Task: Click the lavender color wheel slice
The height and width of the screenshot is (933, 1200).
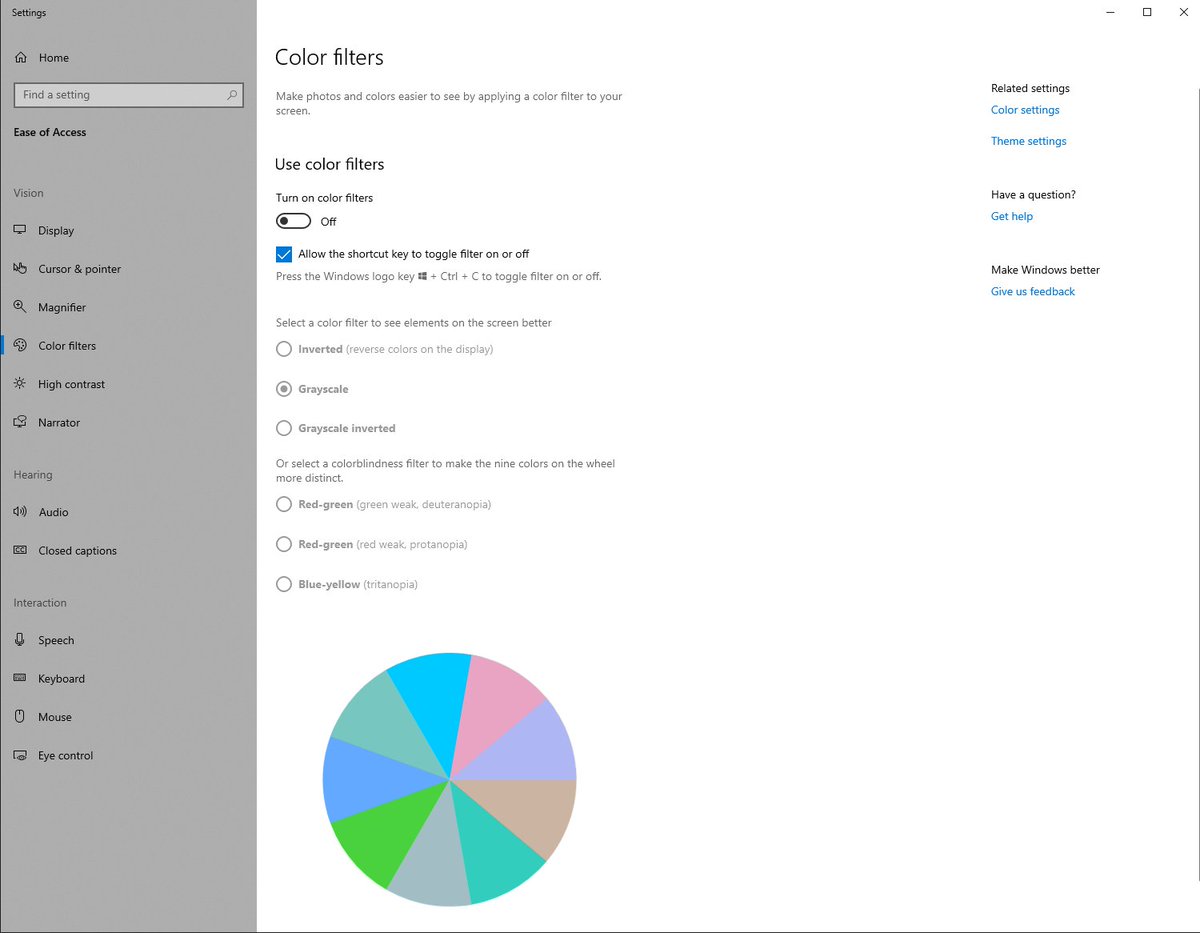Action: (532, 749)
